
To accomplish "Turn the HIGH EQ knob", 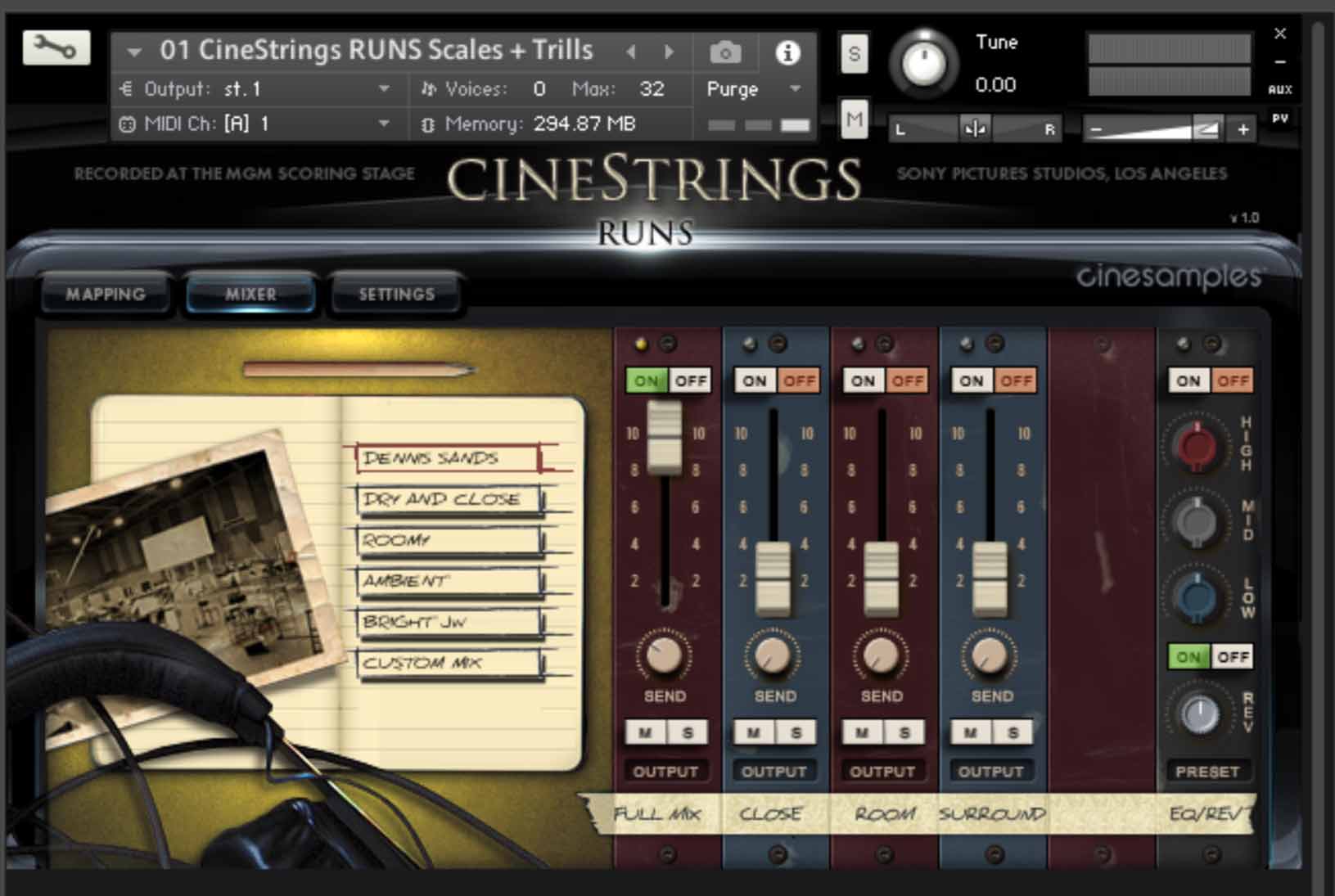I will pyautogui.click(x=1196, y=448).
